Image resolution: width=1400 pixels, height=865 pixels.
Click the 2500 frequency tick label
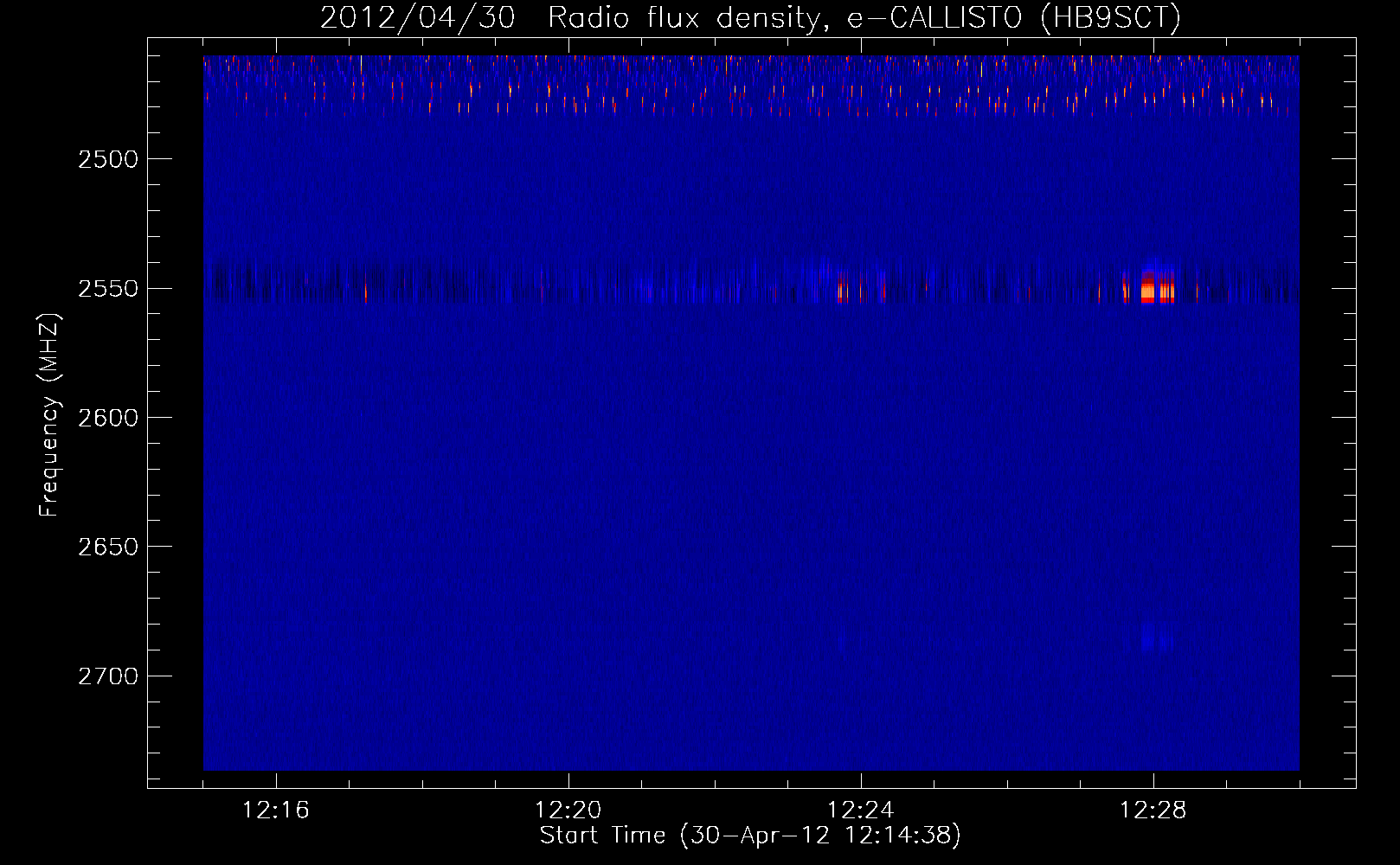108,159
